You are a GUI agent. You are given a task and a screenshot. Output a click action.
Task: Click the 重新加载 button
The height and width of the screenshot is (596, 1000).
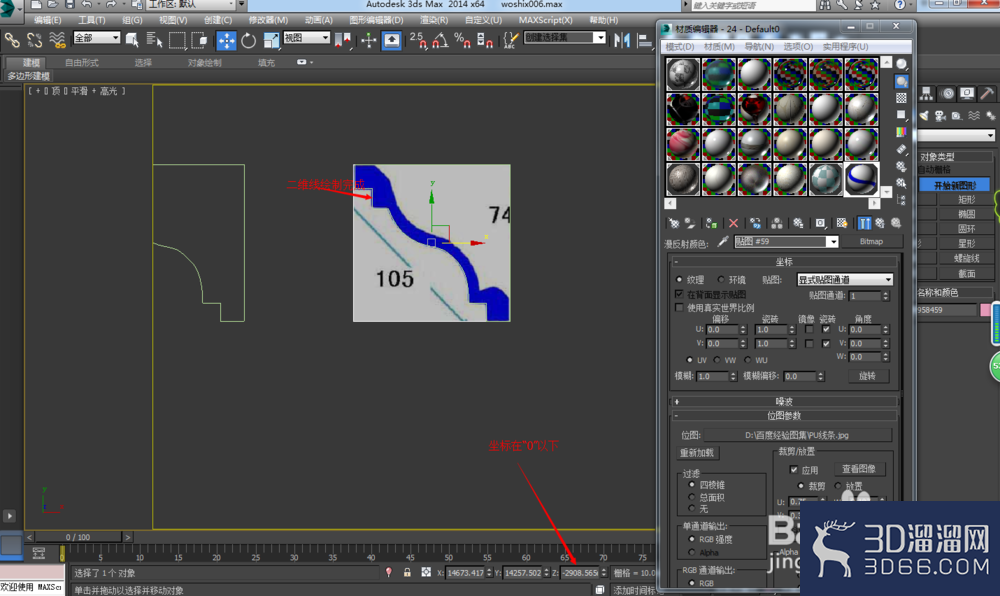click(696, 453)
